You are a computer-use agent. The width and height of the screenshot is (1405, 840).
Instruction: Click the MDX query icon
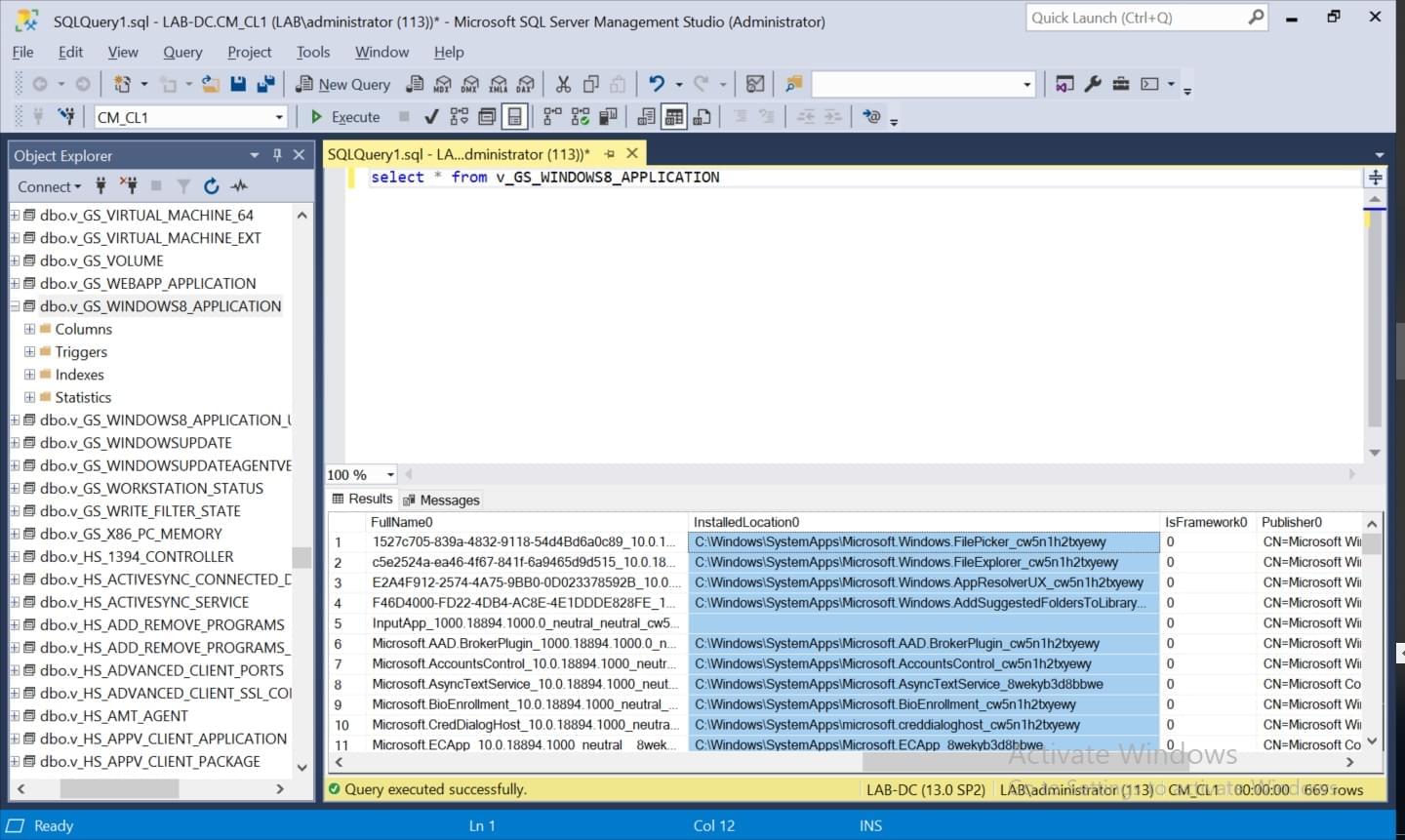point(443,85)
